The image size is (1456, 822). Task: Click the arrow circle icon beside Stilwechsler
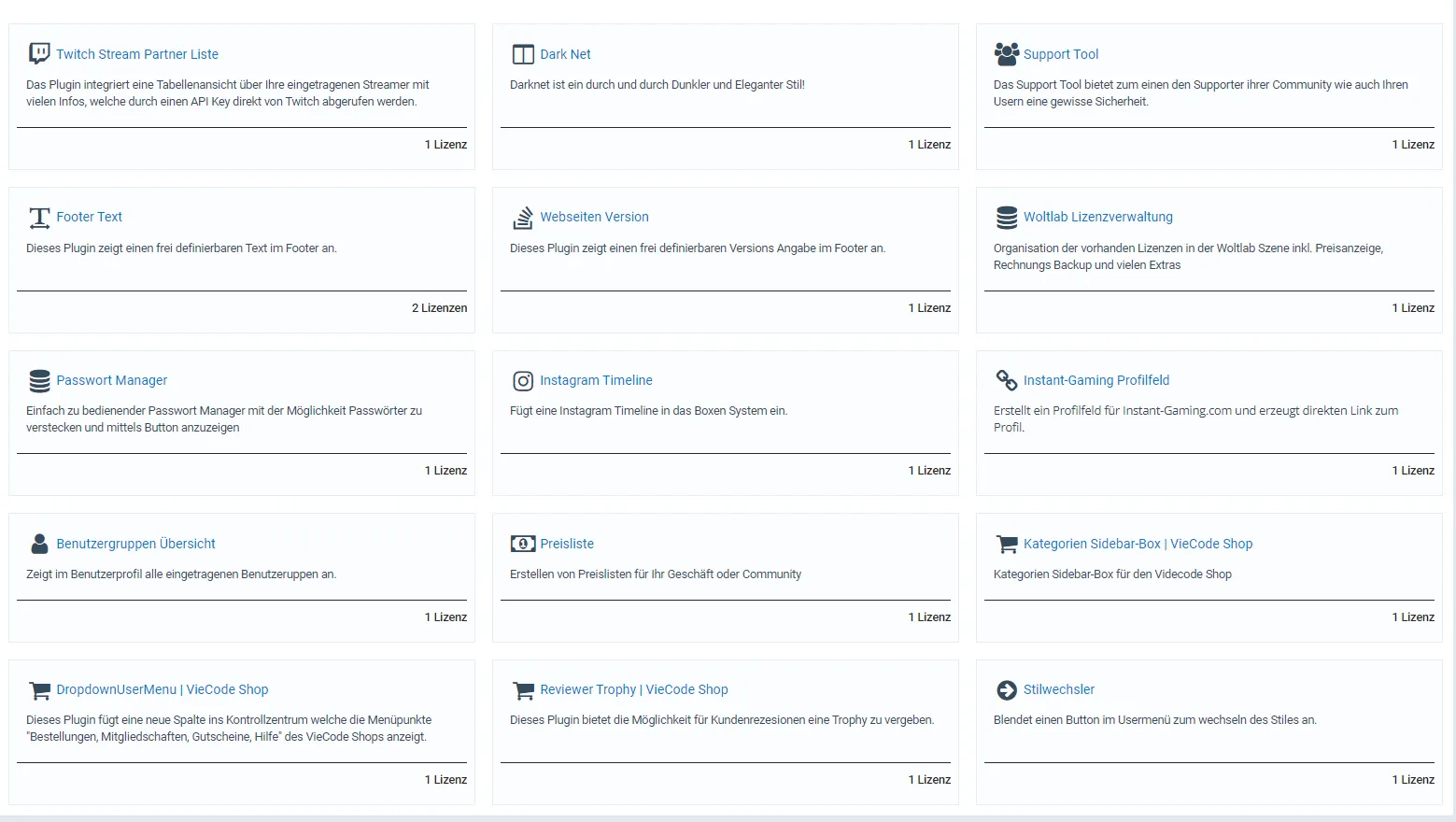pos(1006,690)
